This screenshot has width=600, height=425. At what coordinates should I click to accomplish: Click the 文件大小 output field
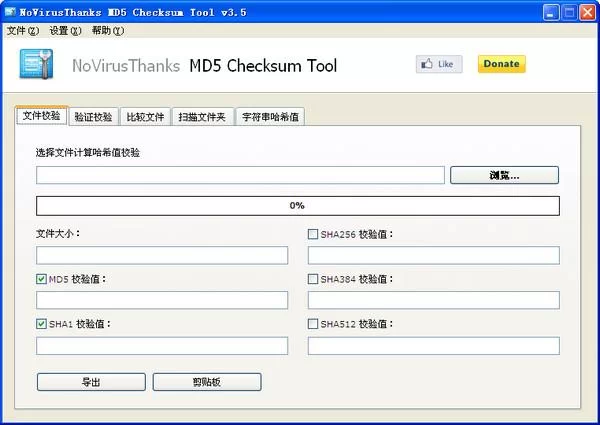pos(162,255)
